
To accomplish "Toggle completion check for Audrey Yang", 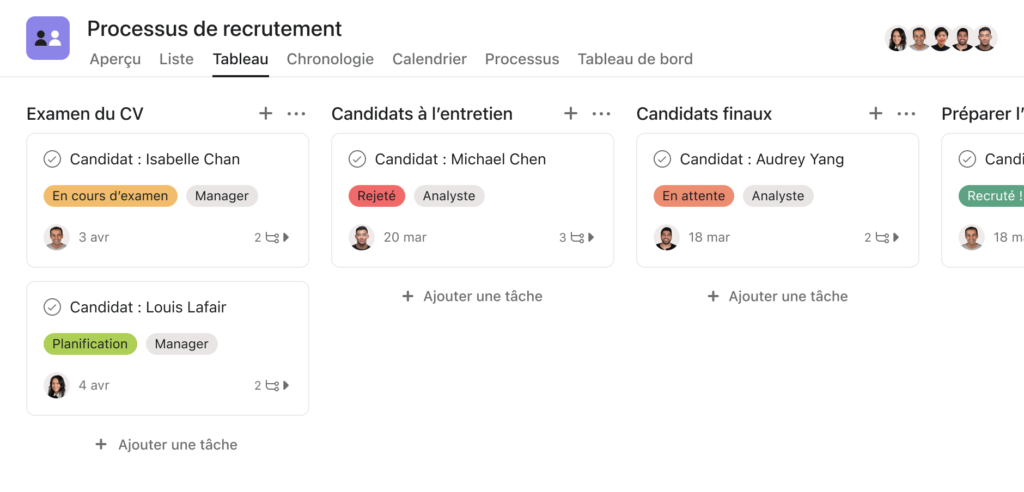I will tap(662, 159).
